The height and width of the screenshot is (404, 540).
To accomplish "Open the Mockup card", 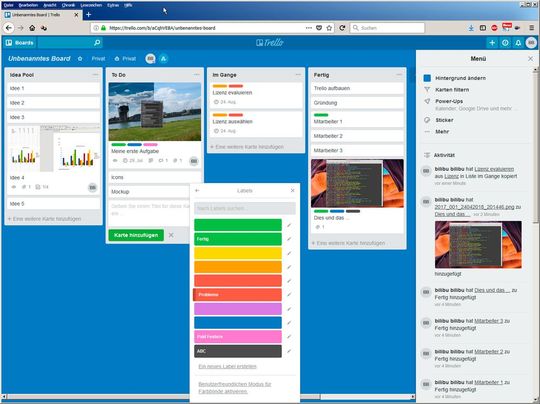I will point(149,191).
